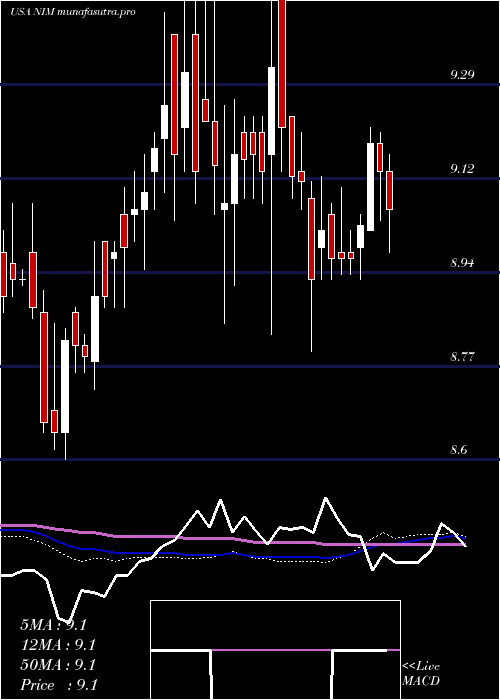This screenshot has height=700, width=500.
Task: Click the 5MA : 9.1 readout
Action: coord(53,625)
